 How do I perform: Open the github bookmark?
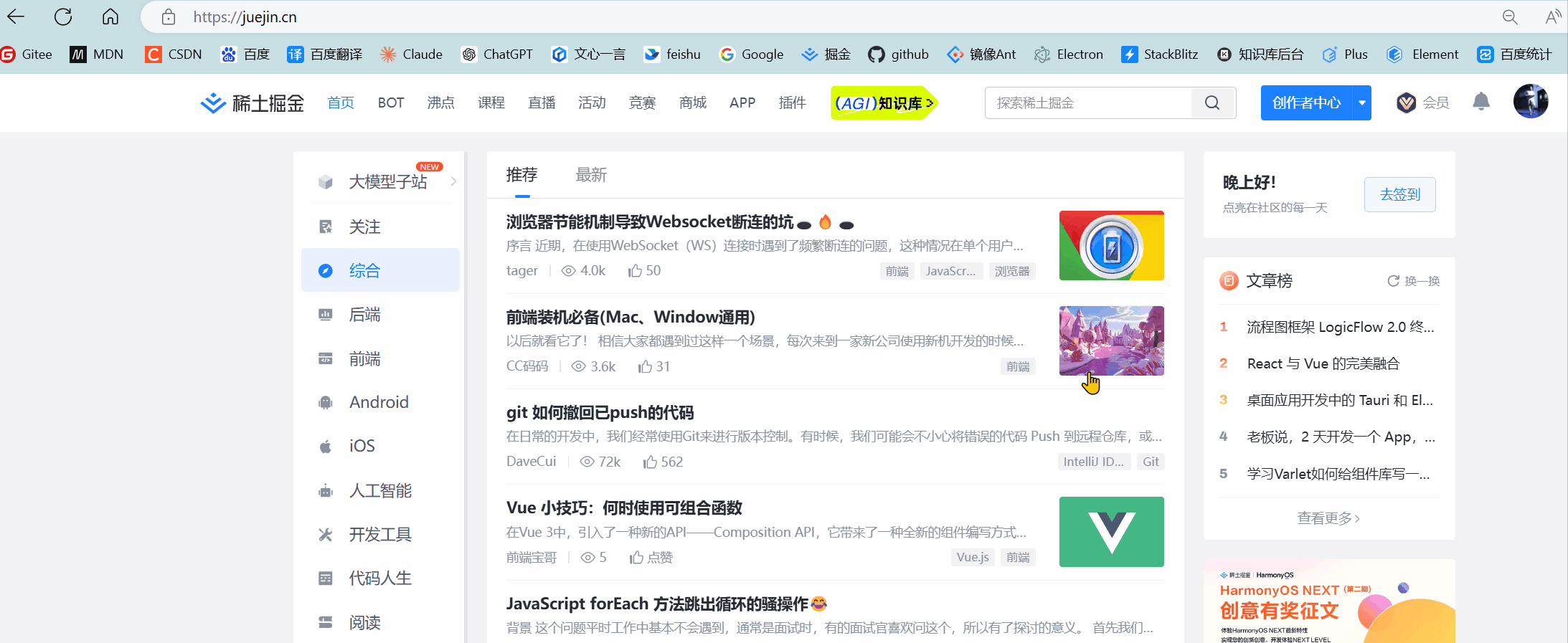tap(898, 54)
